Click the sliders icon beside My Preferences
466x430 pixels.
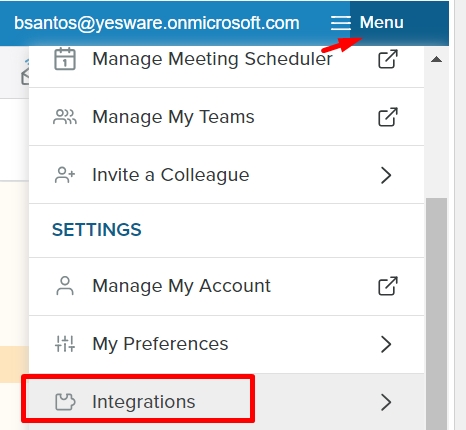point(65,344)
